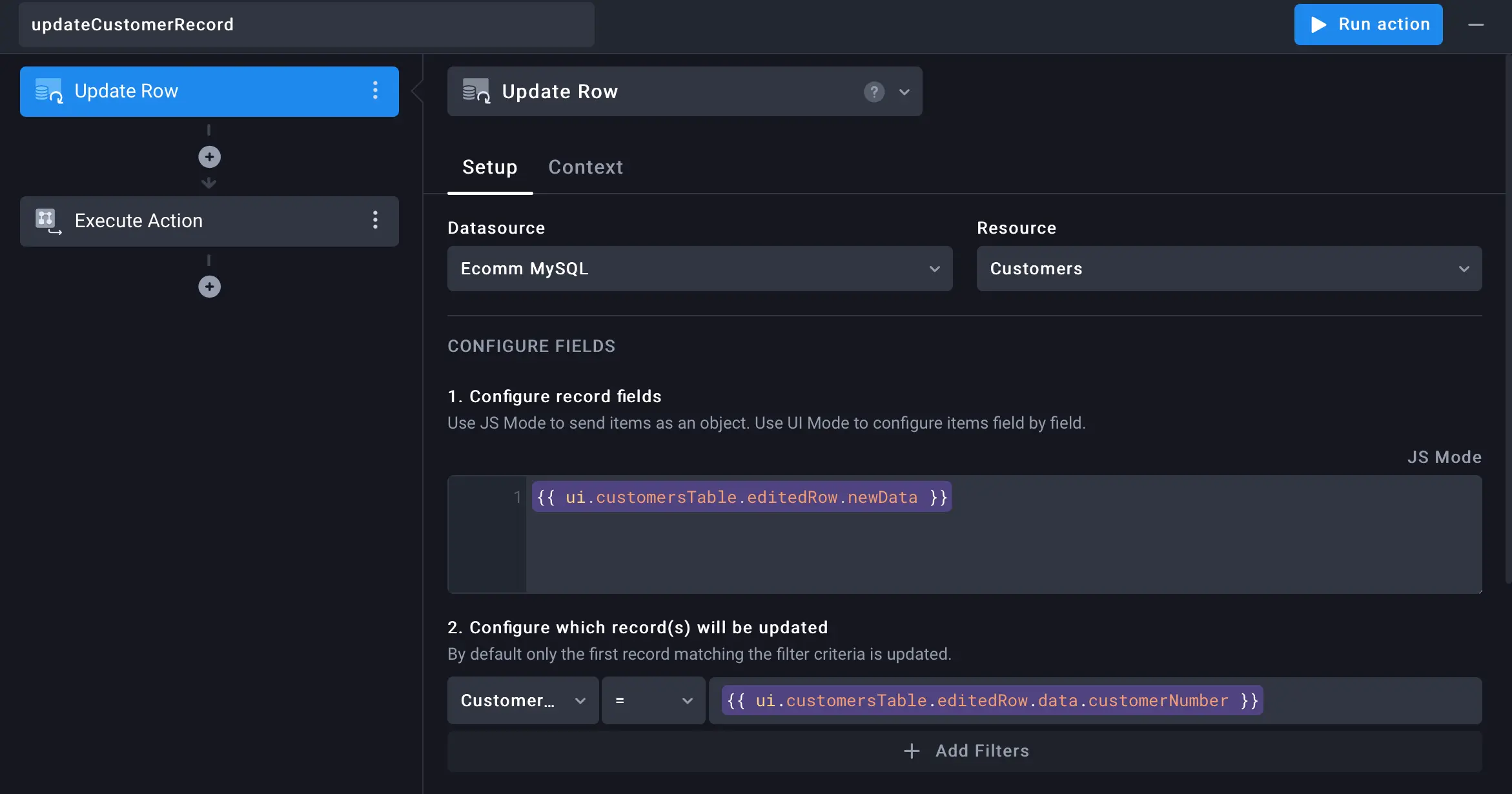Click the Update Row step database icon
The width and height of the screenshot is (1512, 794).
48,91
